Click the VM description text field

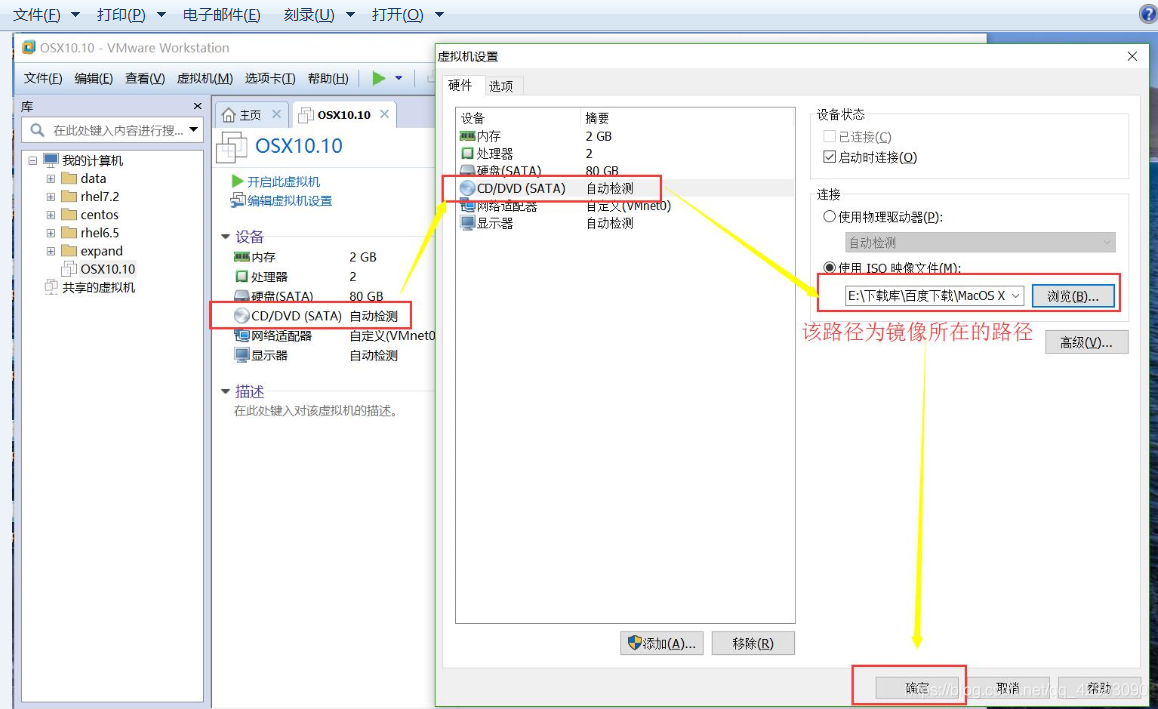pos(316,411)
